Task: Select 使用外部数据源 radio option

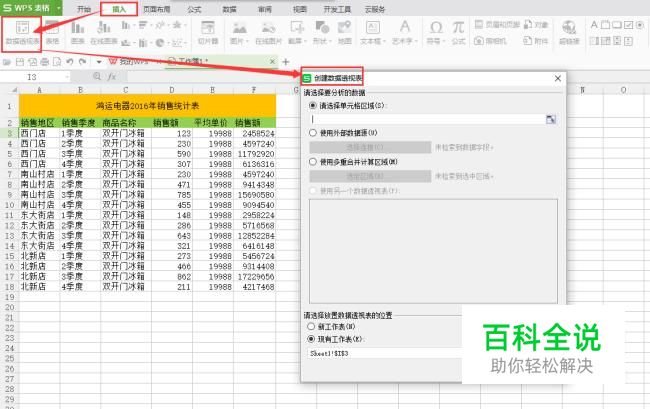Action: click(x=313, y=133)
